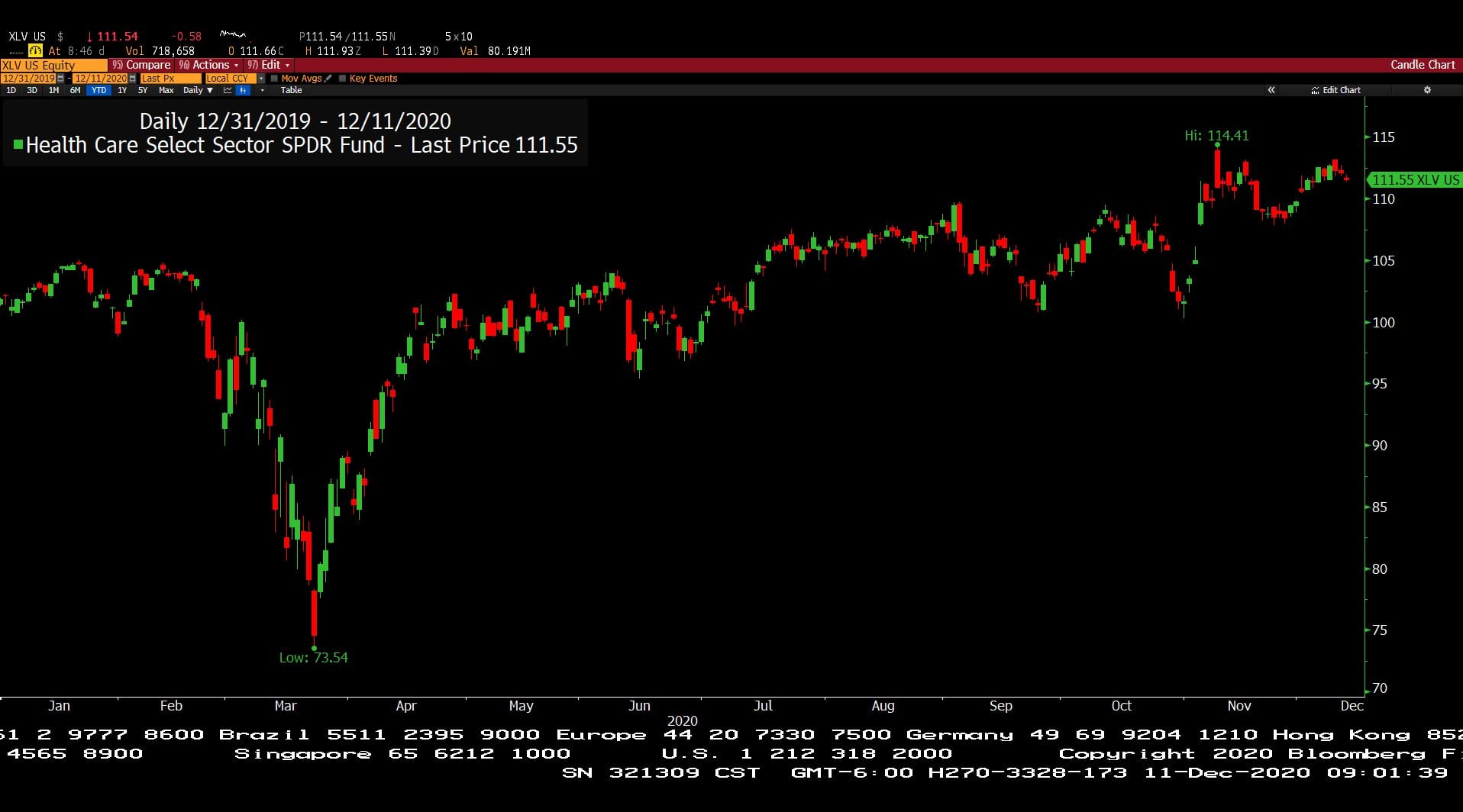
Task: Click the 5x10 bid-ask size
Action: click(458, 37)
